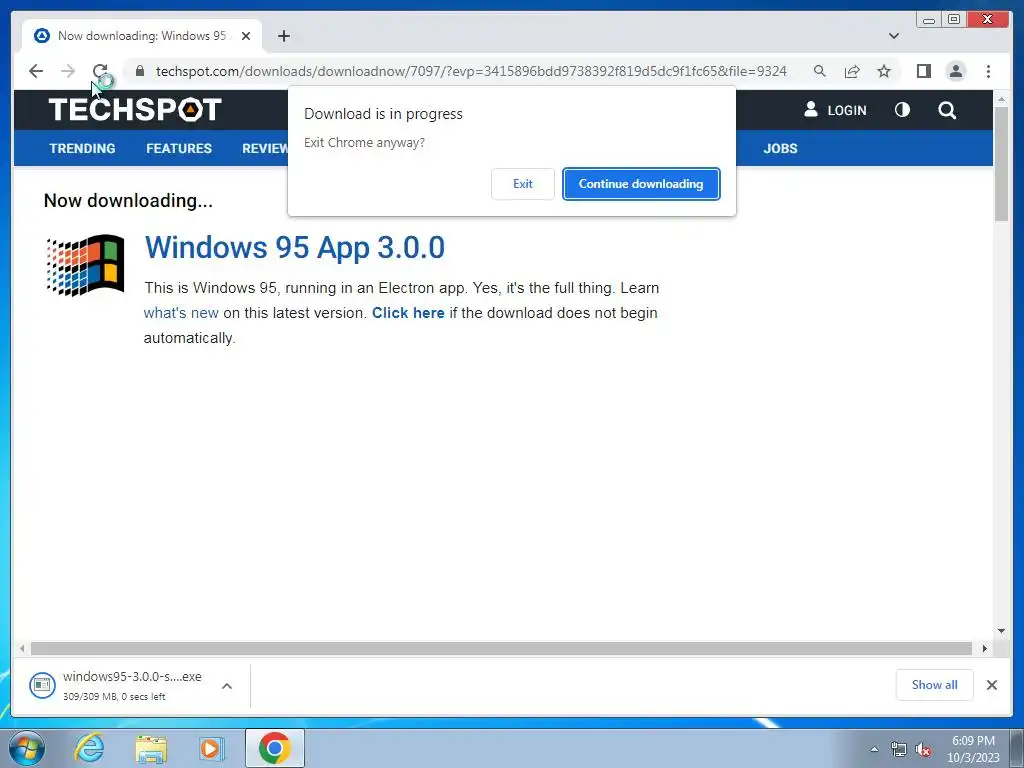This screenshot has height=768, width=1024.
Task: Open the Chrome three-dot menu
Action: [988, 71]
